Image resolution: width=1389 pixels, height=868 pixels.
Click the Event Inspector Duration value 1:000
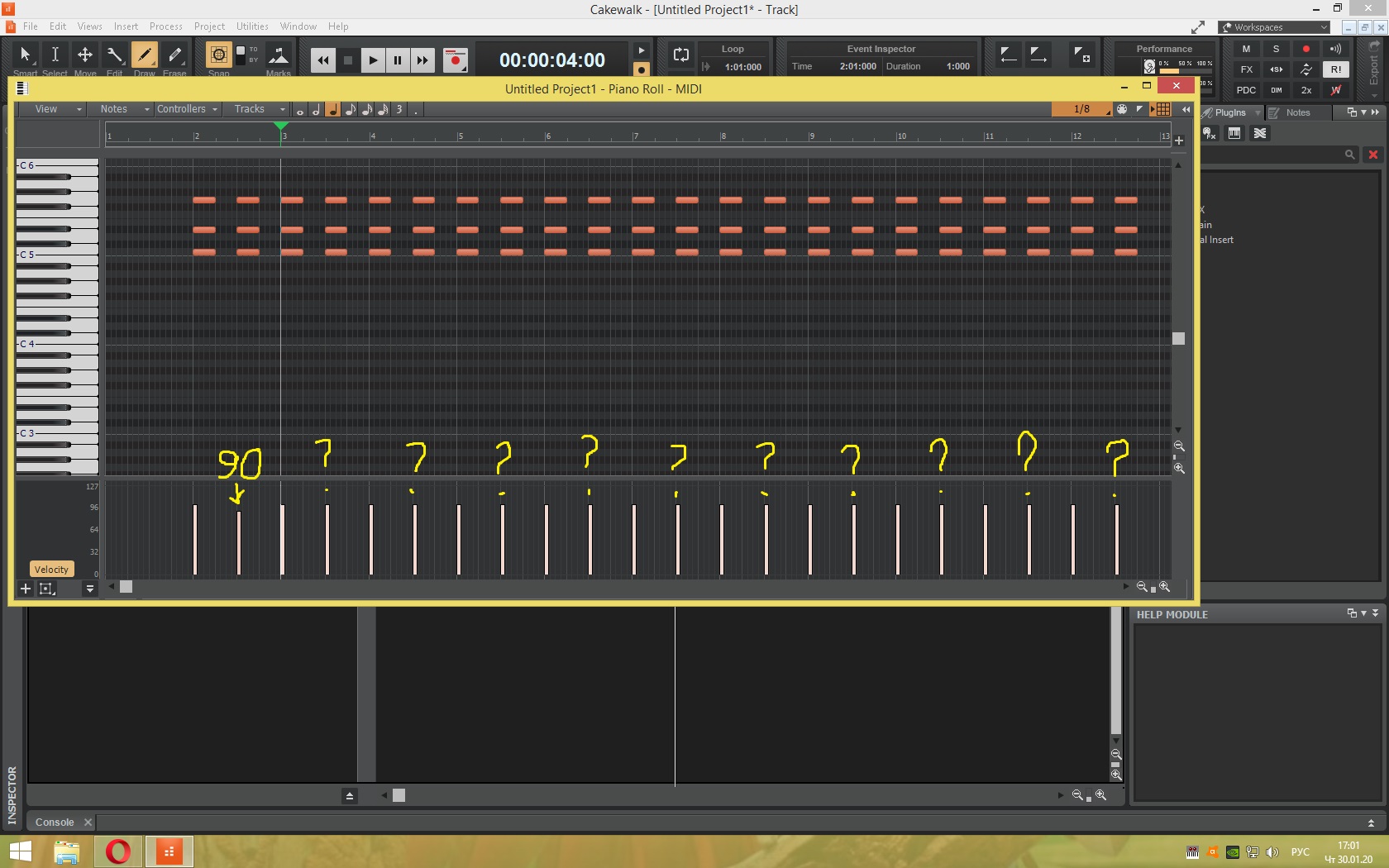[x=958, y=66]
